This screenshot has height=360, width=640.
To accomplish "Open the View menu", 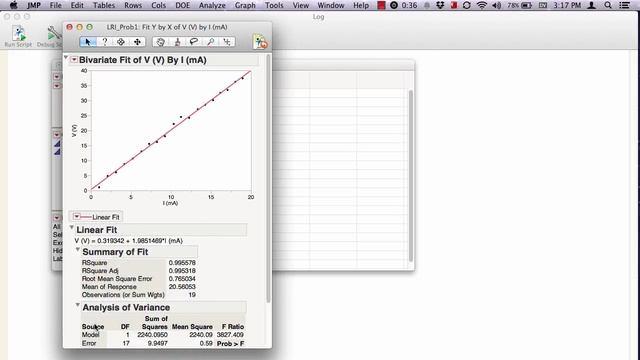I will tap(301, 5).
